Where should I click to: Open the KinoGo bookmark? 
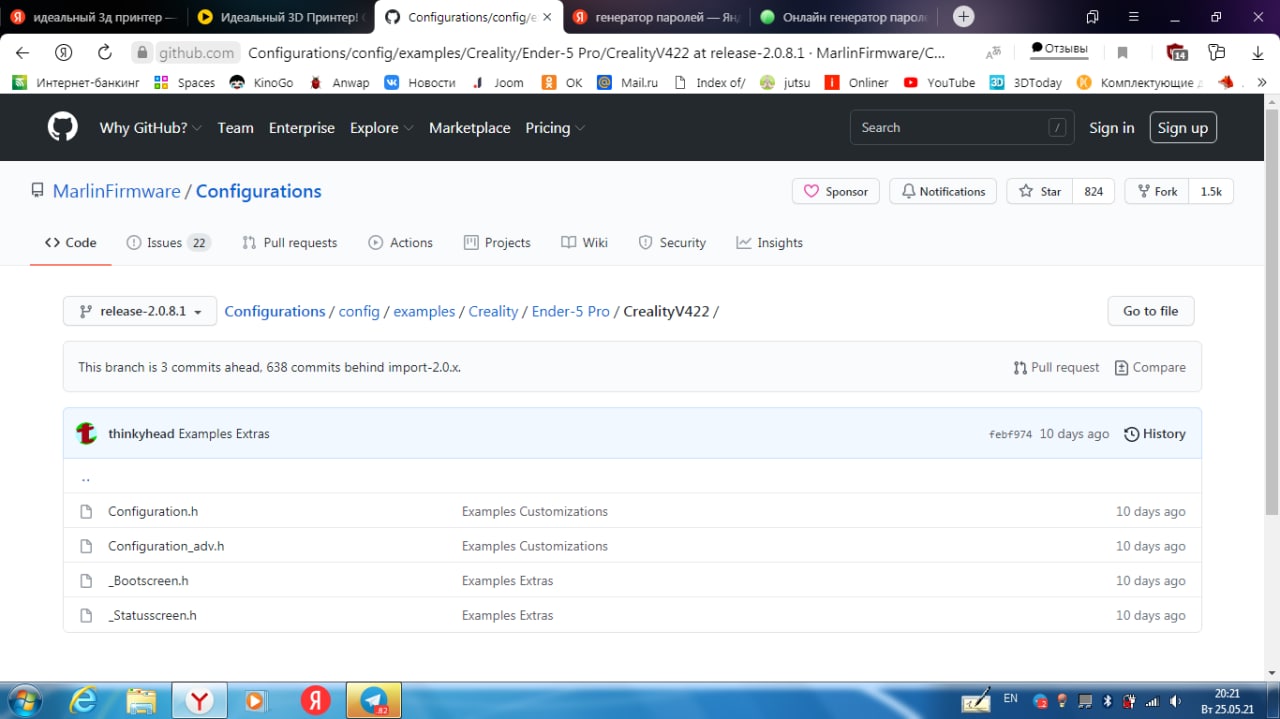[261, 83]
